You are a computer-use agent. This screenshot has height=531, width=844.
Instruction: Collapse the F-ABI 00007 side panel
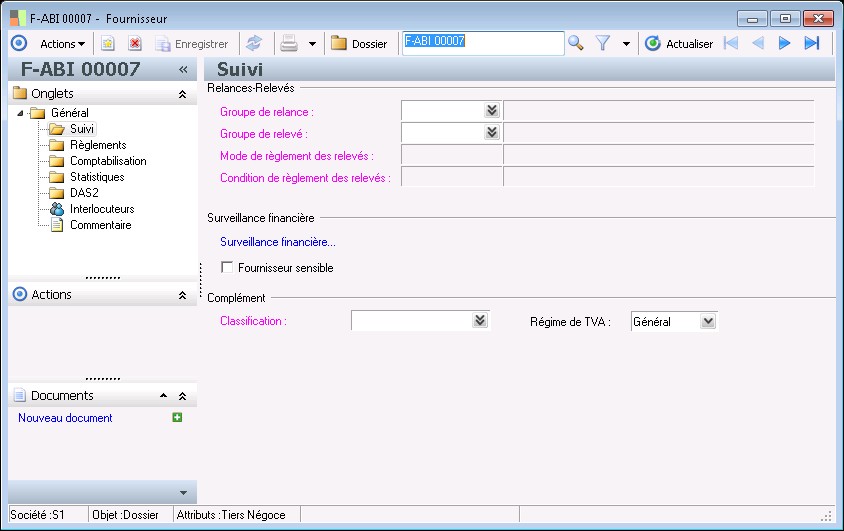tap(183, 69)
